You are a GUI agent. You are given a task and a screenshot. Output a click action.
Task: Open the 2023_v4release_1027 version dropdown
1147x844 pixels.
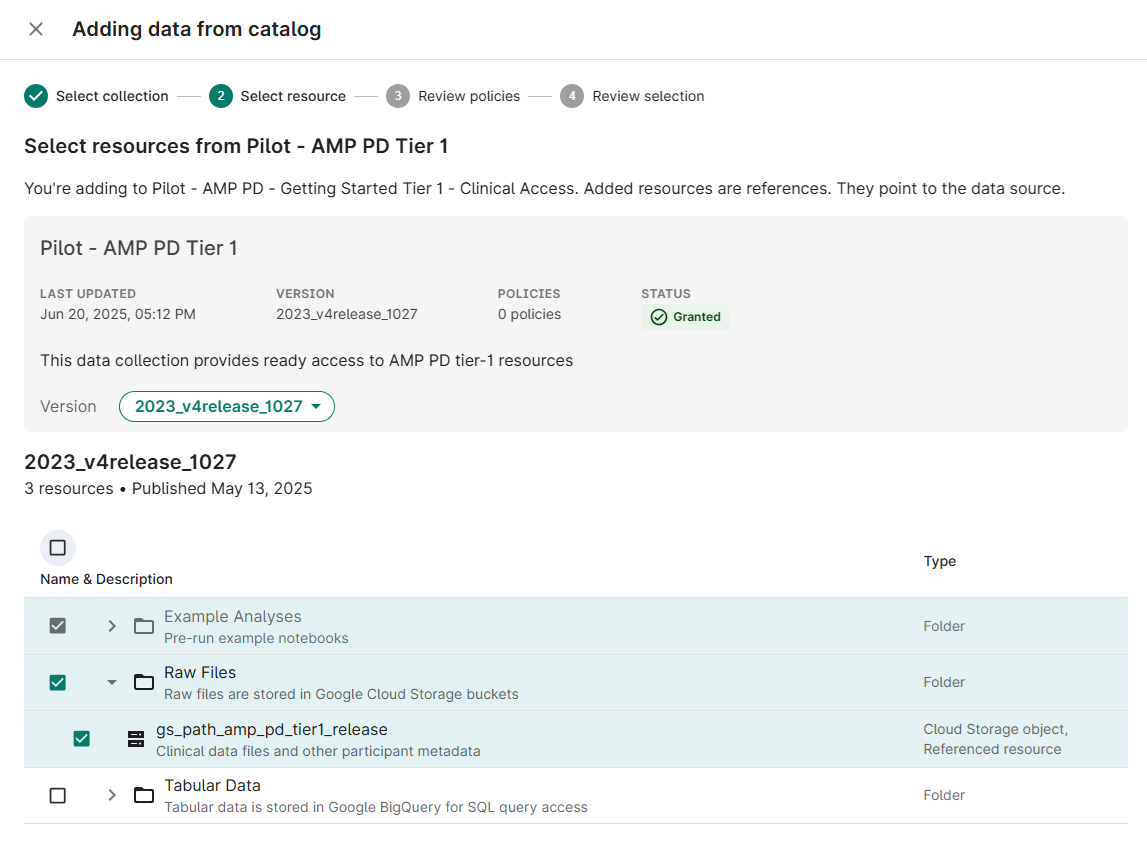pos(227,406)
